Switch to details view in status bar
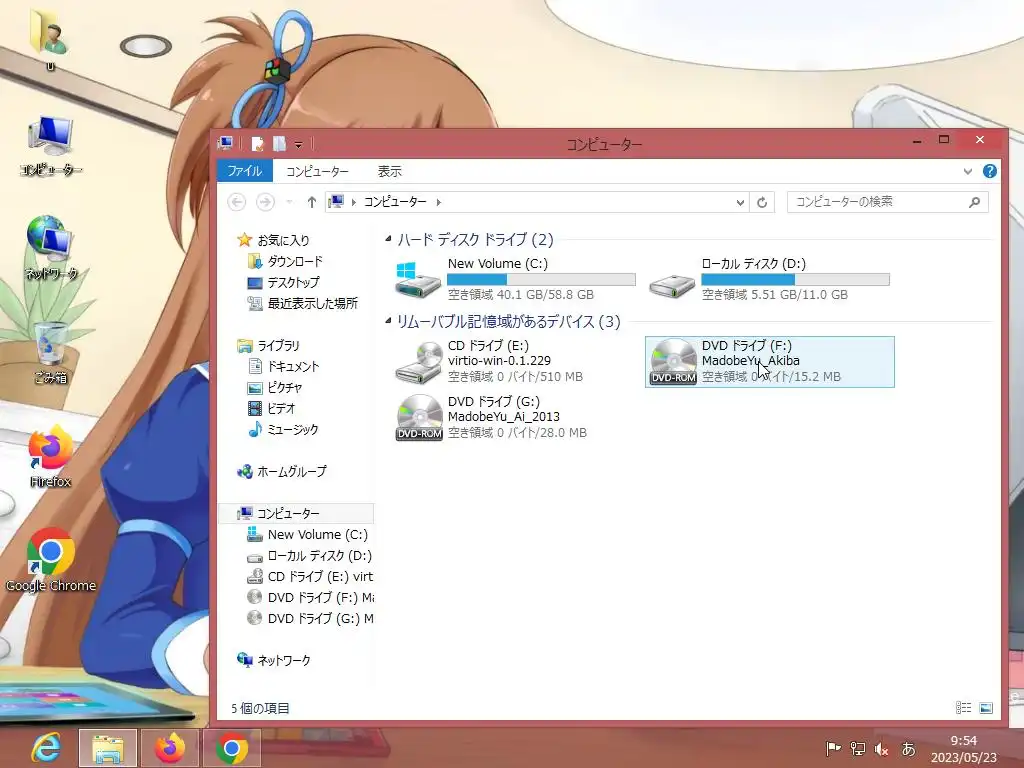This screenshot has width=1024, height=768. [x=963, y=708]
